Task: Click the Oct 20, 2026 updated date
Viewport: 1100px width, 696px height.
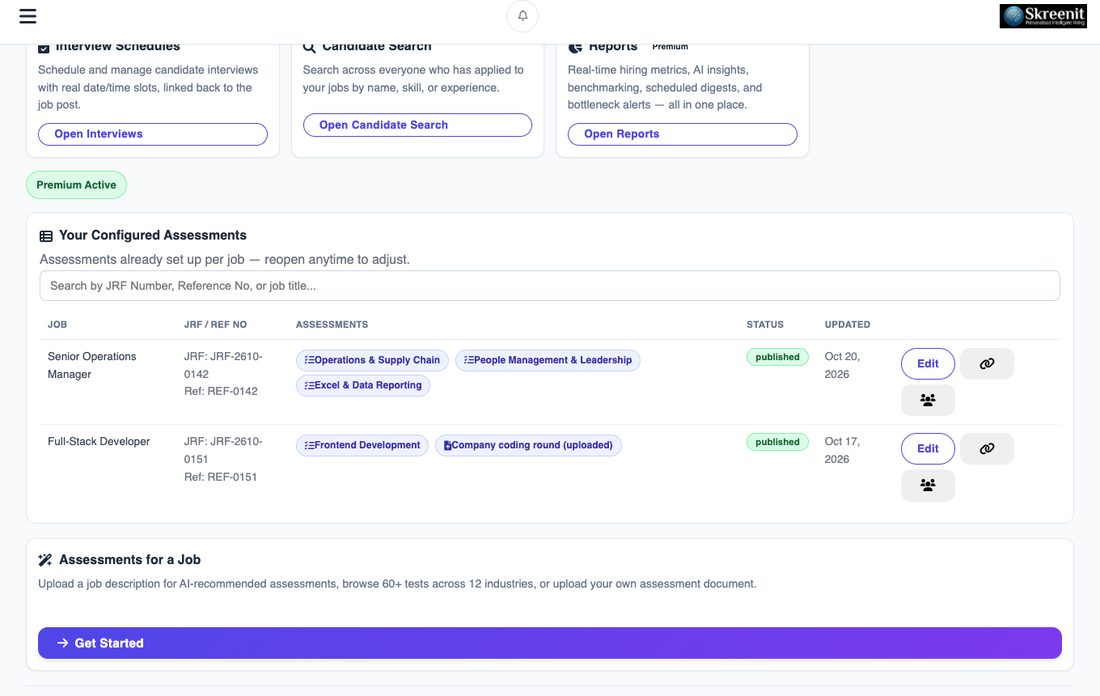Action: (842, 365)
